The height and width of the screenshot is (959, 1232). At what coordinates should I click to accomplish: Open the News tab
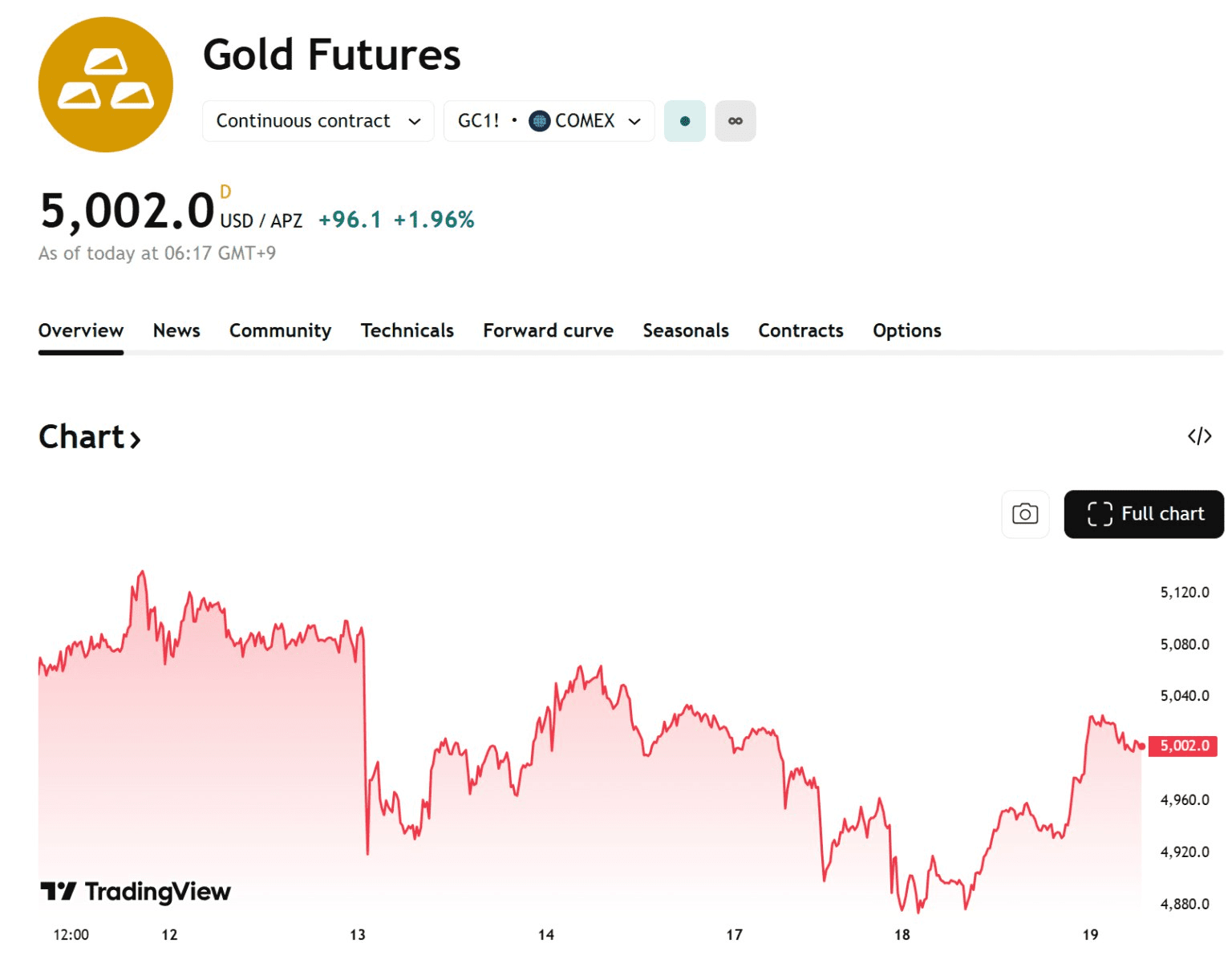[176, 330]
